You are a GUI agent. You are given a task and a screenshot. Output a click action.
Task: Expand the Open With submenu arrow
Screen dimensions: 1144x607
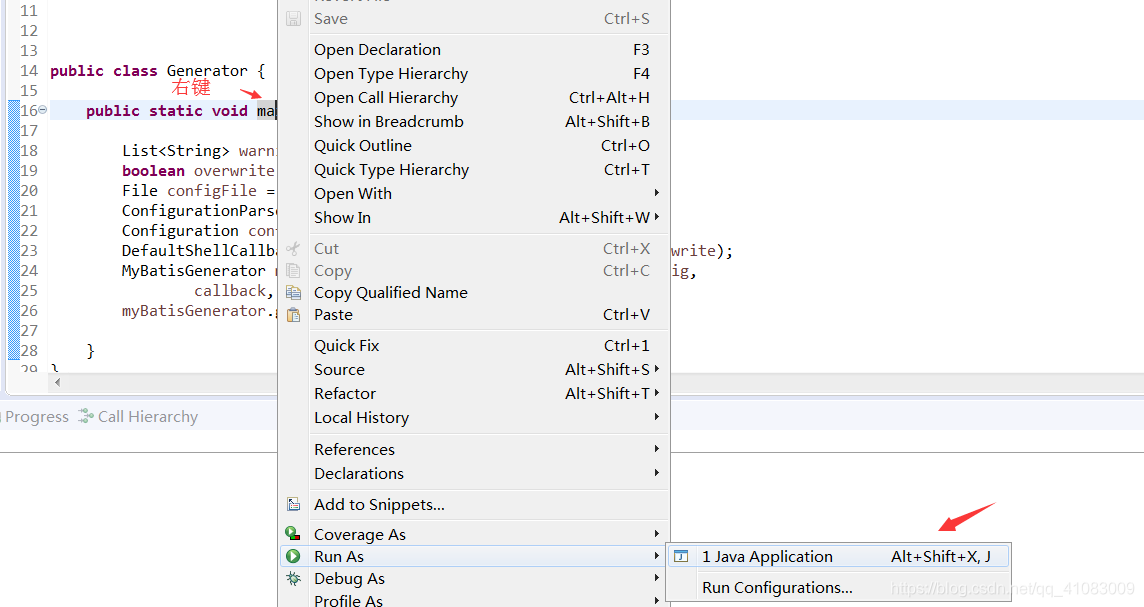pyautogui.click(x=657, y=193)
